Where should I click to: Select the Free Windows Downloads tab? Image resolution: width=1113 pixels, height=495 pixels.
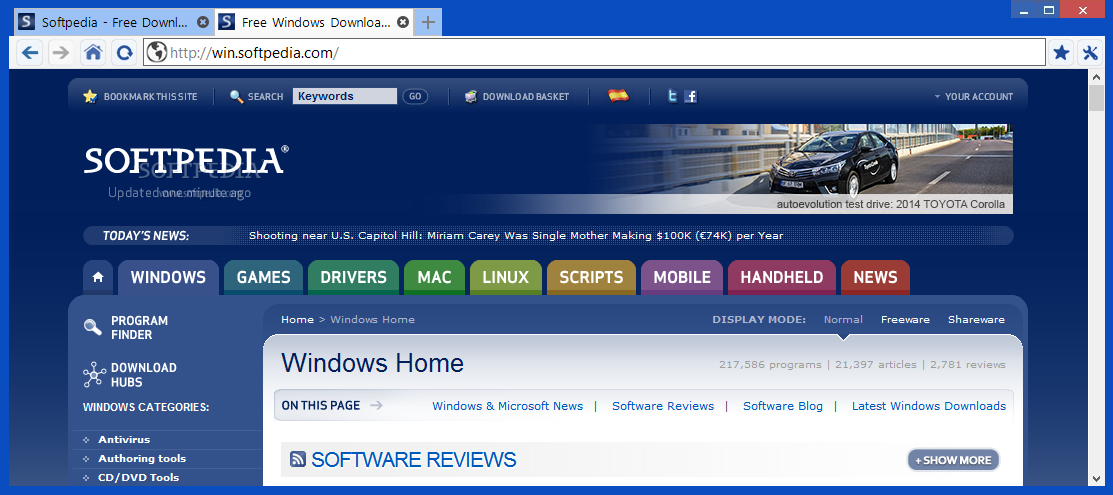tap(314, 22)
